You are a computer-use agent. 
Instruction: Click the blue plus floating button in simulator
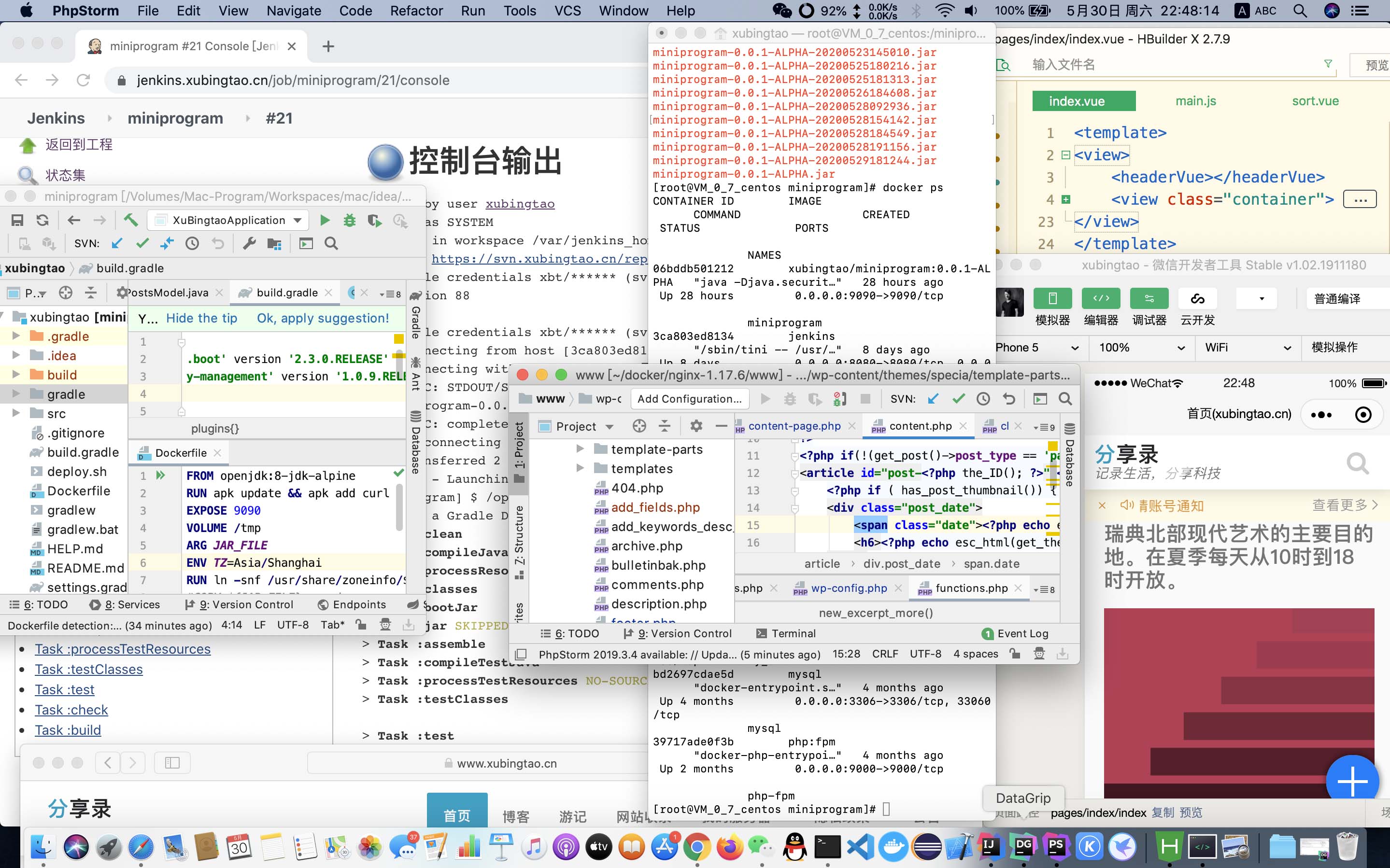click(x=1352, y=781)
